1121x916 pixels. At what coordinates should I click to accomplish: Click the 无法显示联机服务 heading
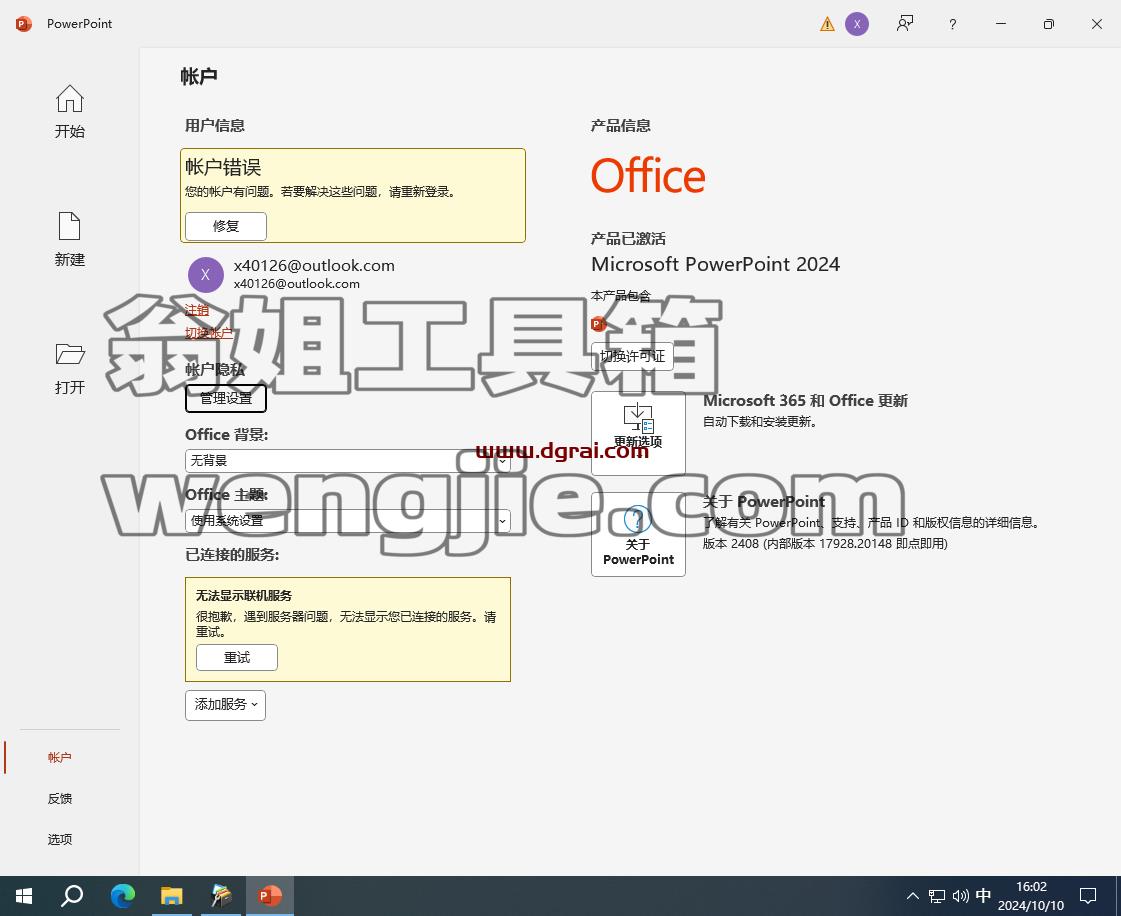click(244, 596)
